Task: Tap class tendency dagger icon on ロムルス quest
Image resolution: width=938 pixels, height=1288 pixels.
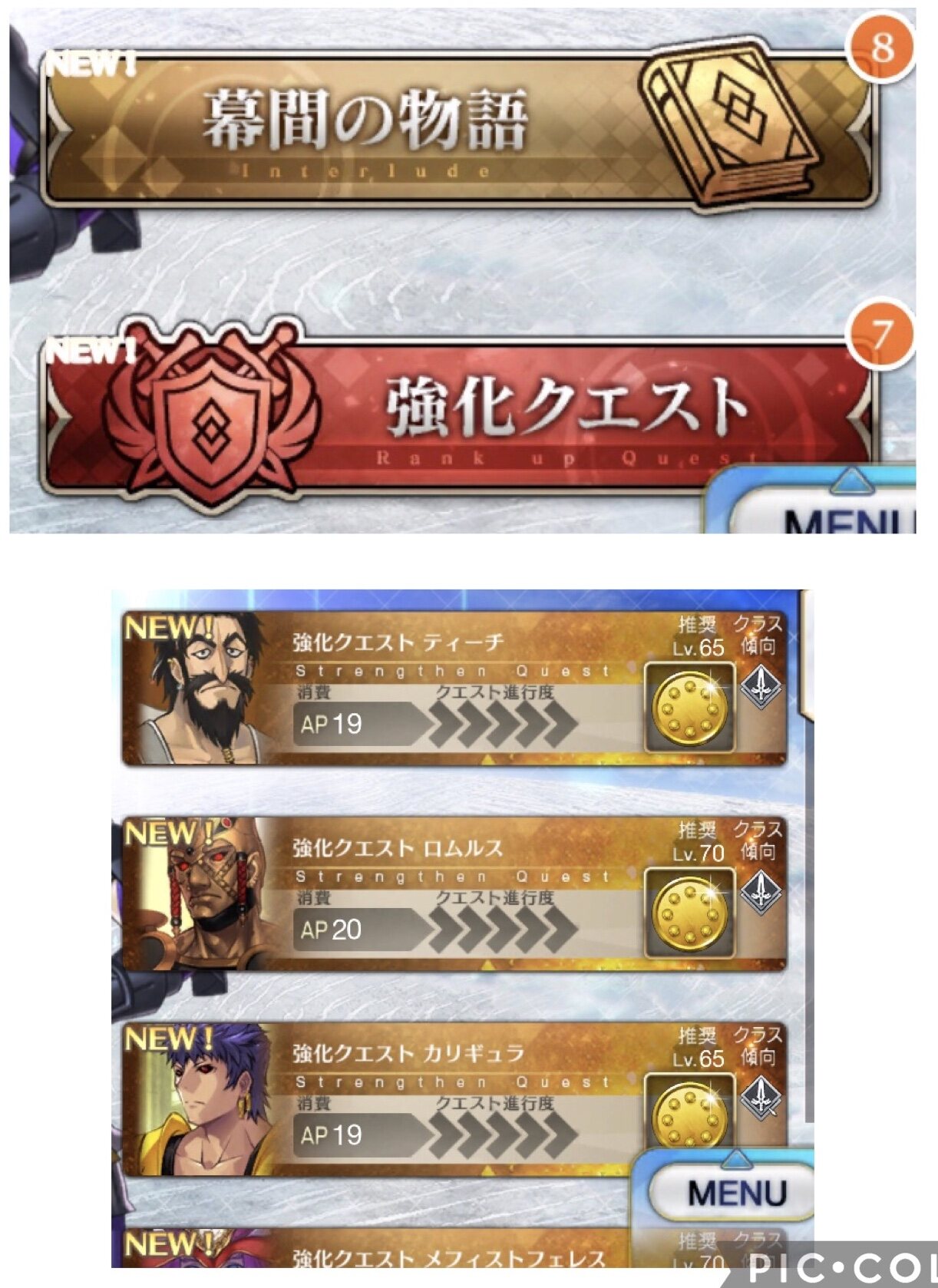Action: pos(761,892)
